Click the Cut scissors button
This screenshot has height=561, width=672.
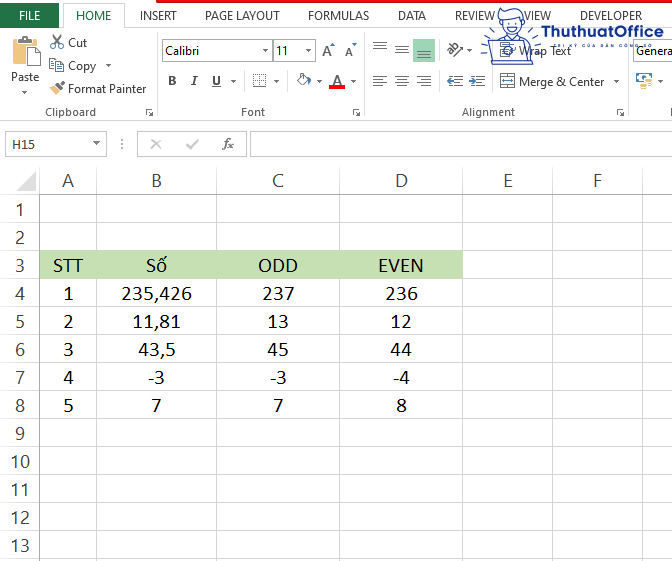pyautogui.click(x=69, y=42)
